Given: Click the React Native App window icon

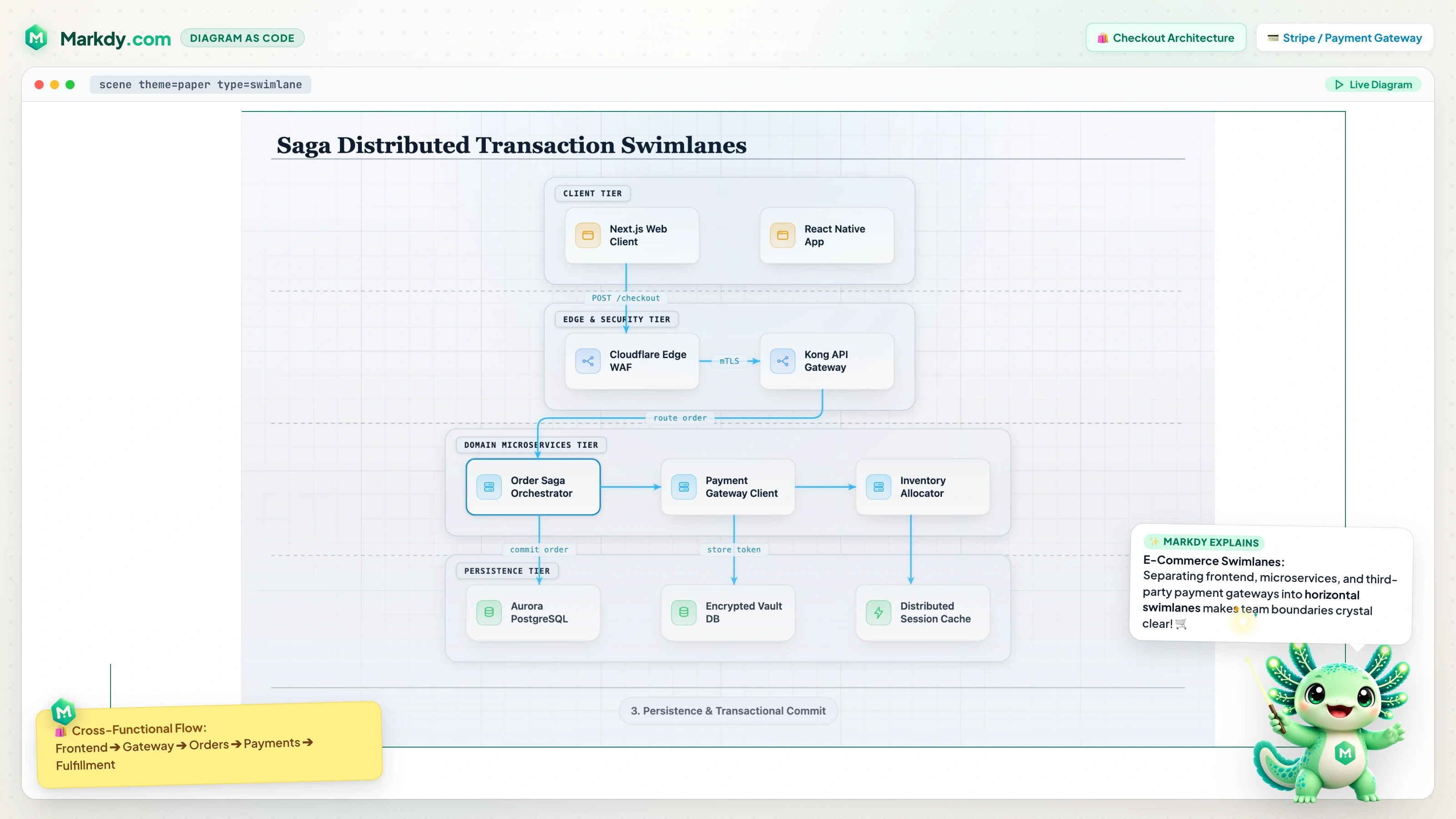Looking at the screenshot, I should click(x=783, y=235).
